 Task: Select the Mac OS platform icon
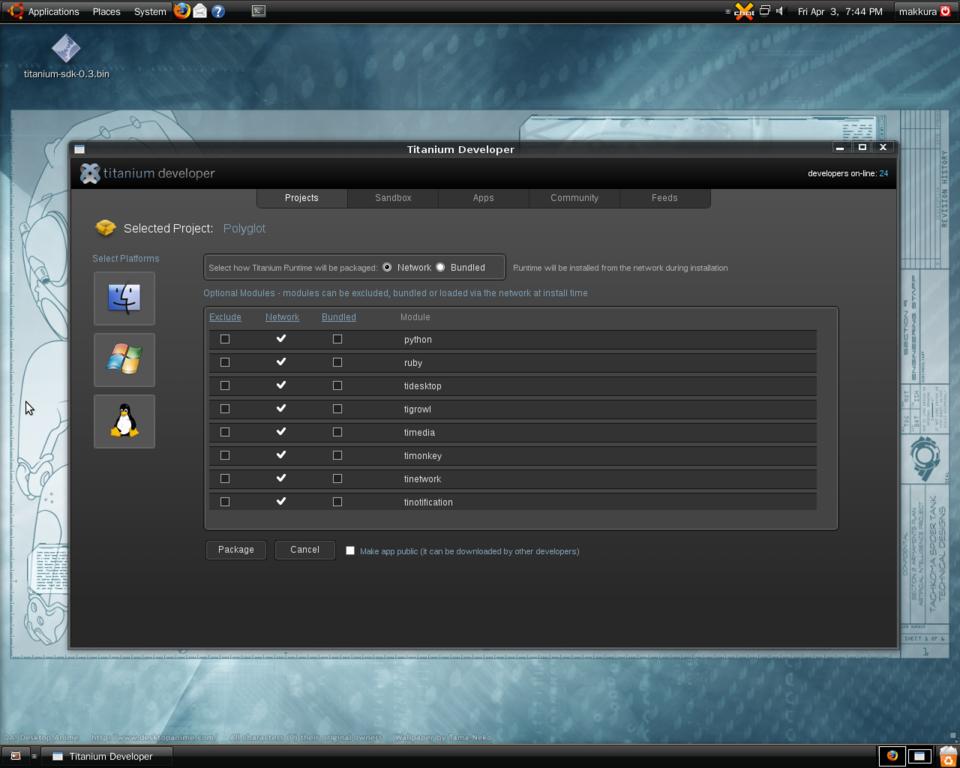pos(124,298)
